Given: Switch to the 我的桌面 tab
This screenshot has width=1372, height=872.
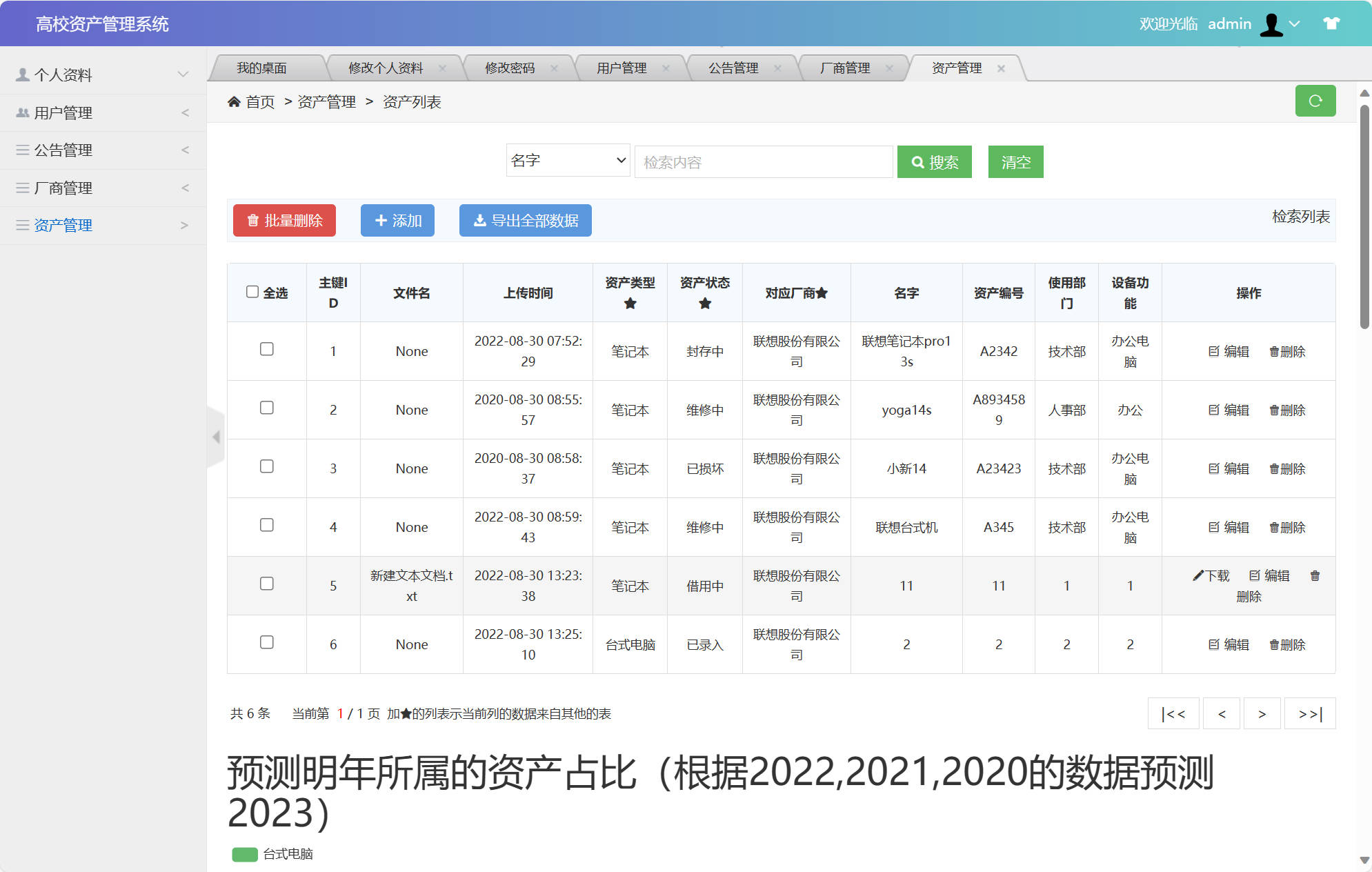Looking at the screenshot, I should pos(262,68).
